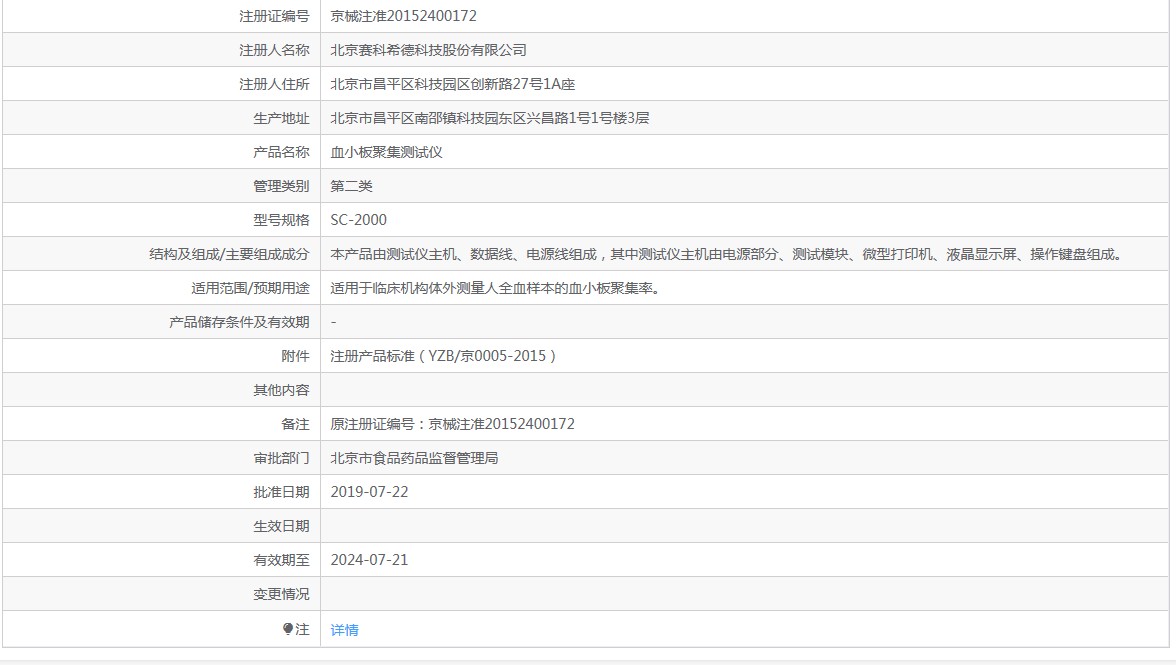Click the 生产地址 row label

click(x=281, y=118)
